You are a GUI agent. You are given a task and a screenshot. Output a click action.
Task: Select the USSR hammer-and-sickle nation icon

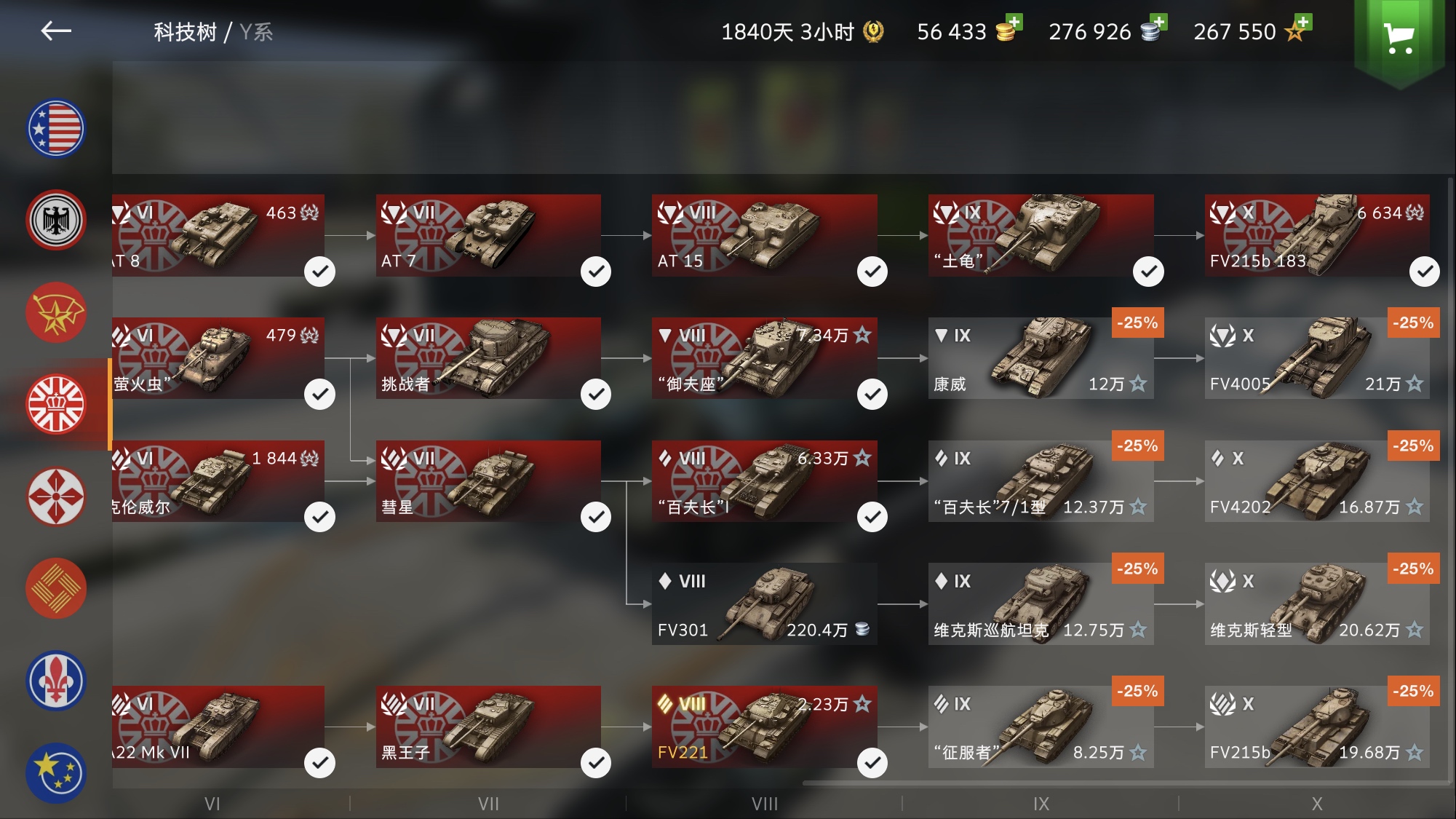point(56,312)
